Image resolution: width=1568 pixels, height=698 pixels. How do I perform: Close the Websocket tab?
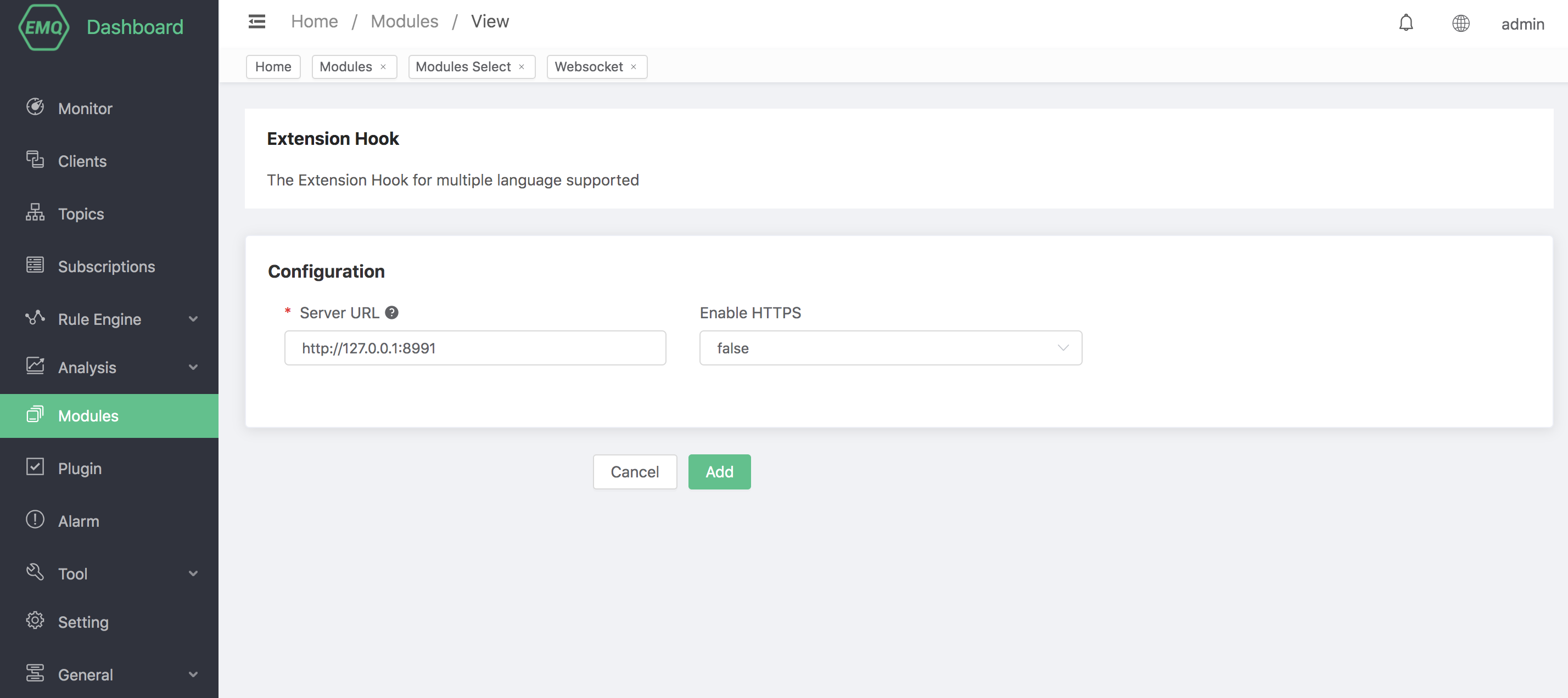(634, 67)
